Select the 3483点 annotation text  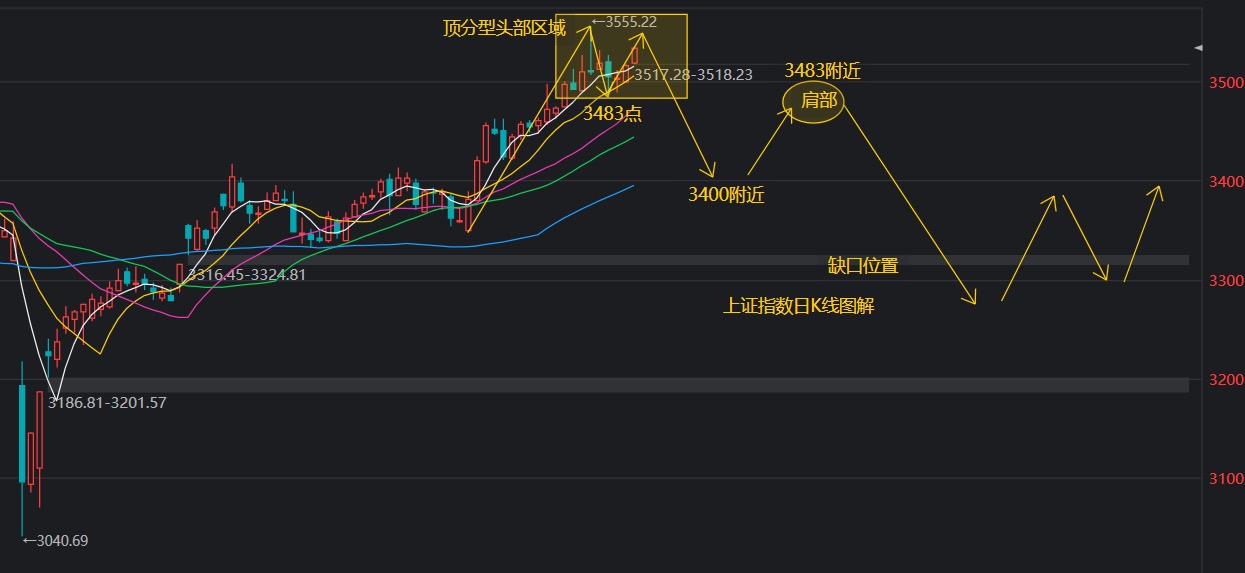[612, 113]
